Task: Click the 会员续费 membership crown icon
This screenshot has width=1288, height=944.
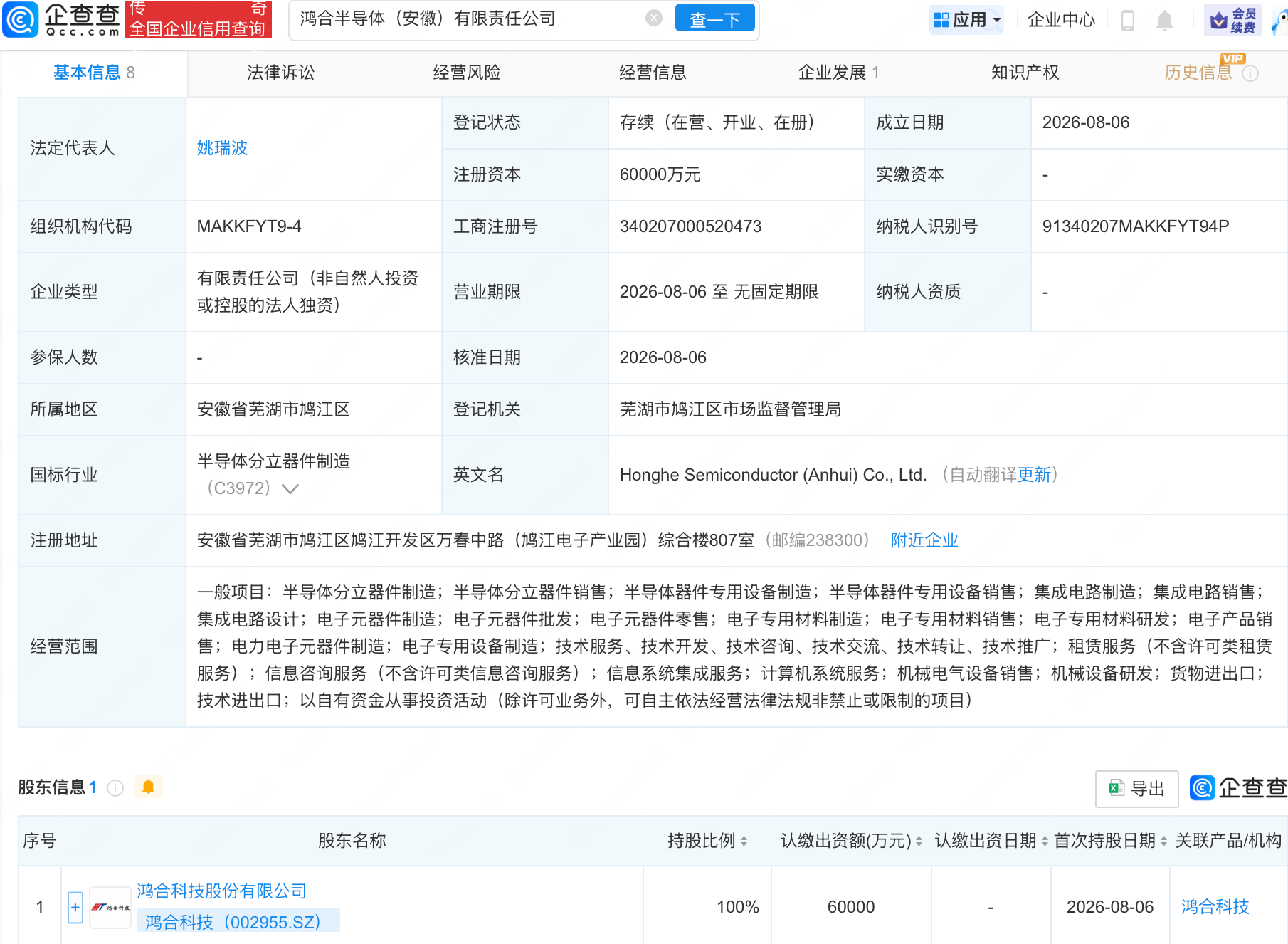Action: pyautogui.click(x=1232, y=20)
